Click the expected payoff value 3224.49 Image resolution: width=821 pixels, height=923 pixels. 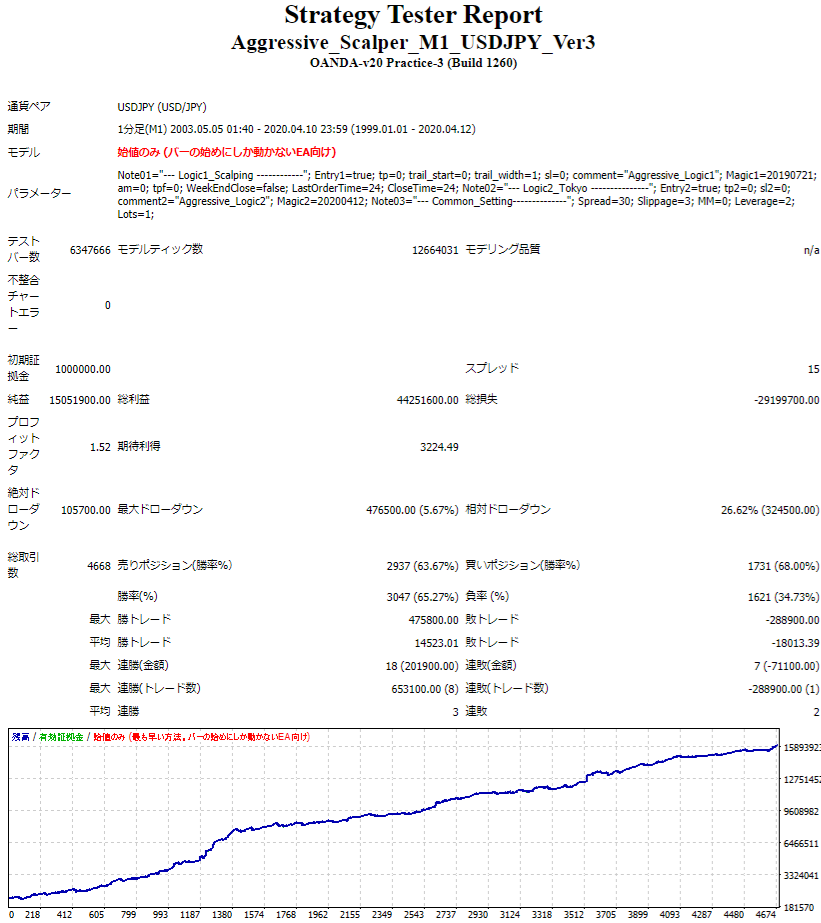click(439, 447)
